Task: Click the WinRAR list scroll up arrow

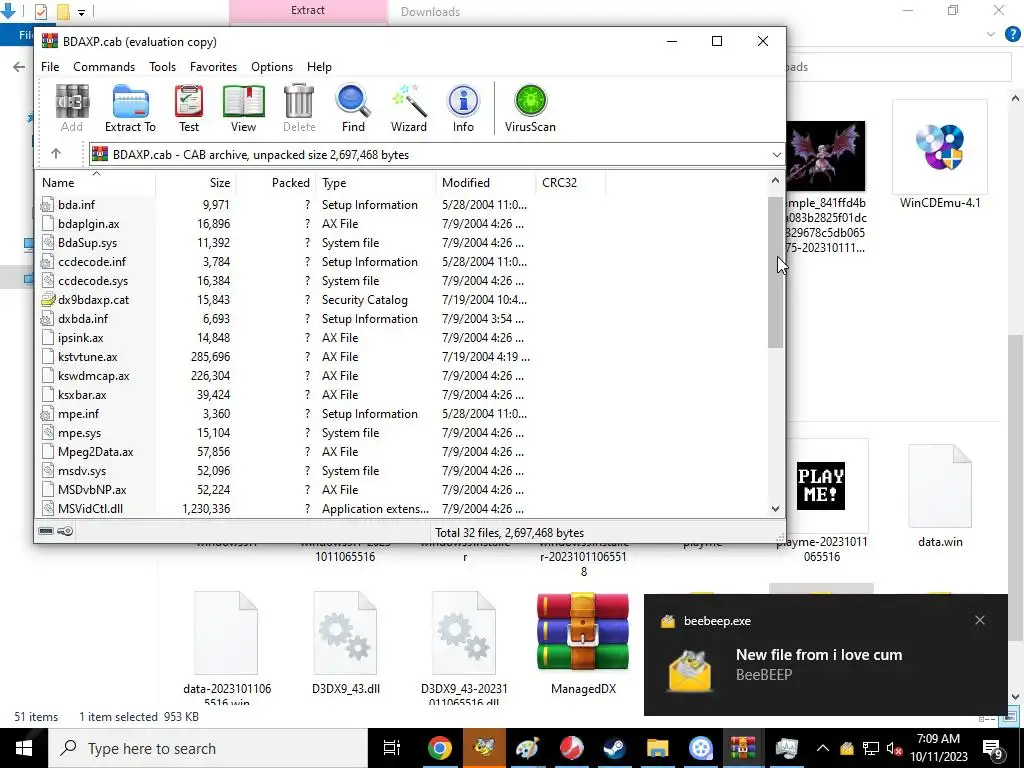Action: pos(775,181)
